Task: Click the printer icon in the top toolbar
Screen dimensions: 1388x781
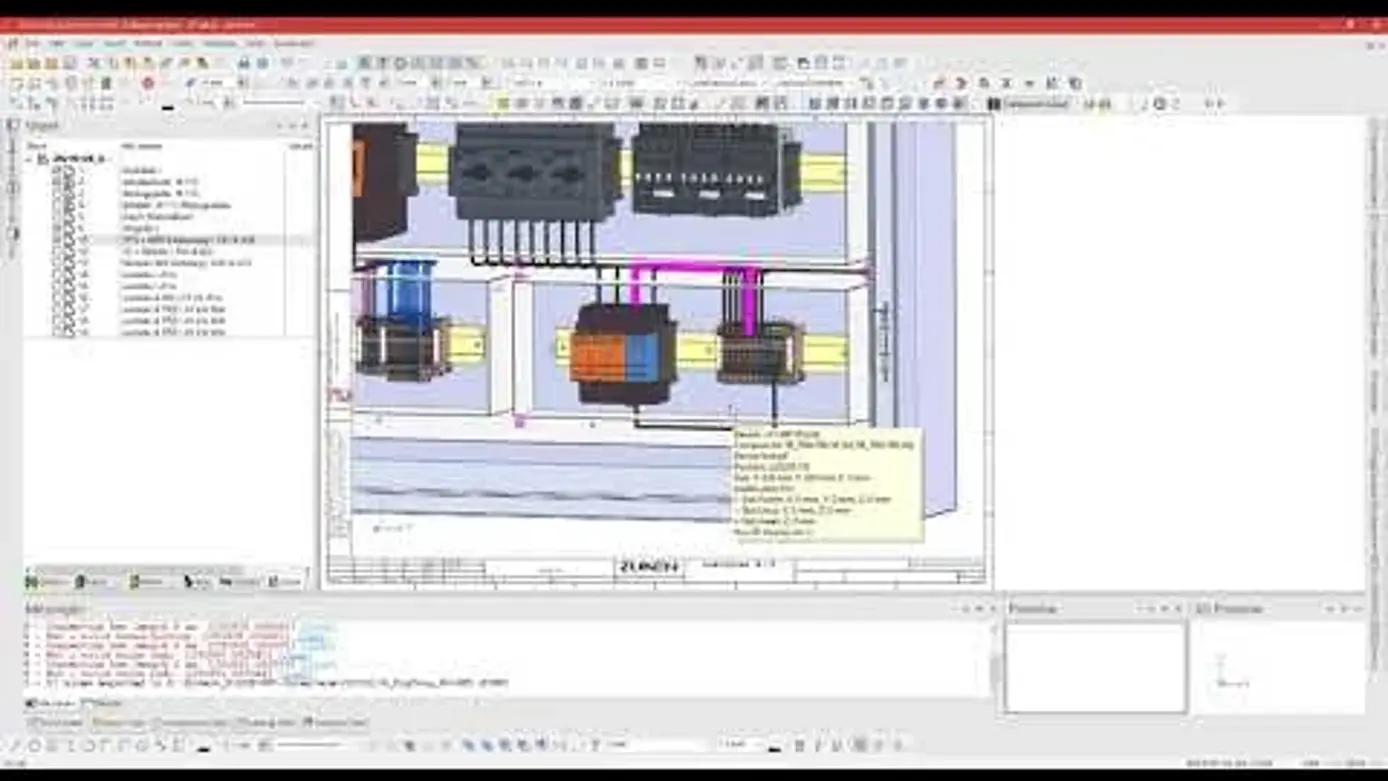Action: click(262, 64)
